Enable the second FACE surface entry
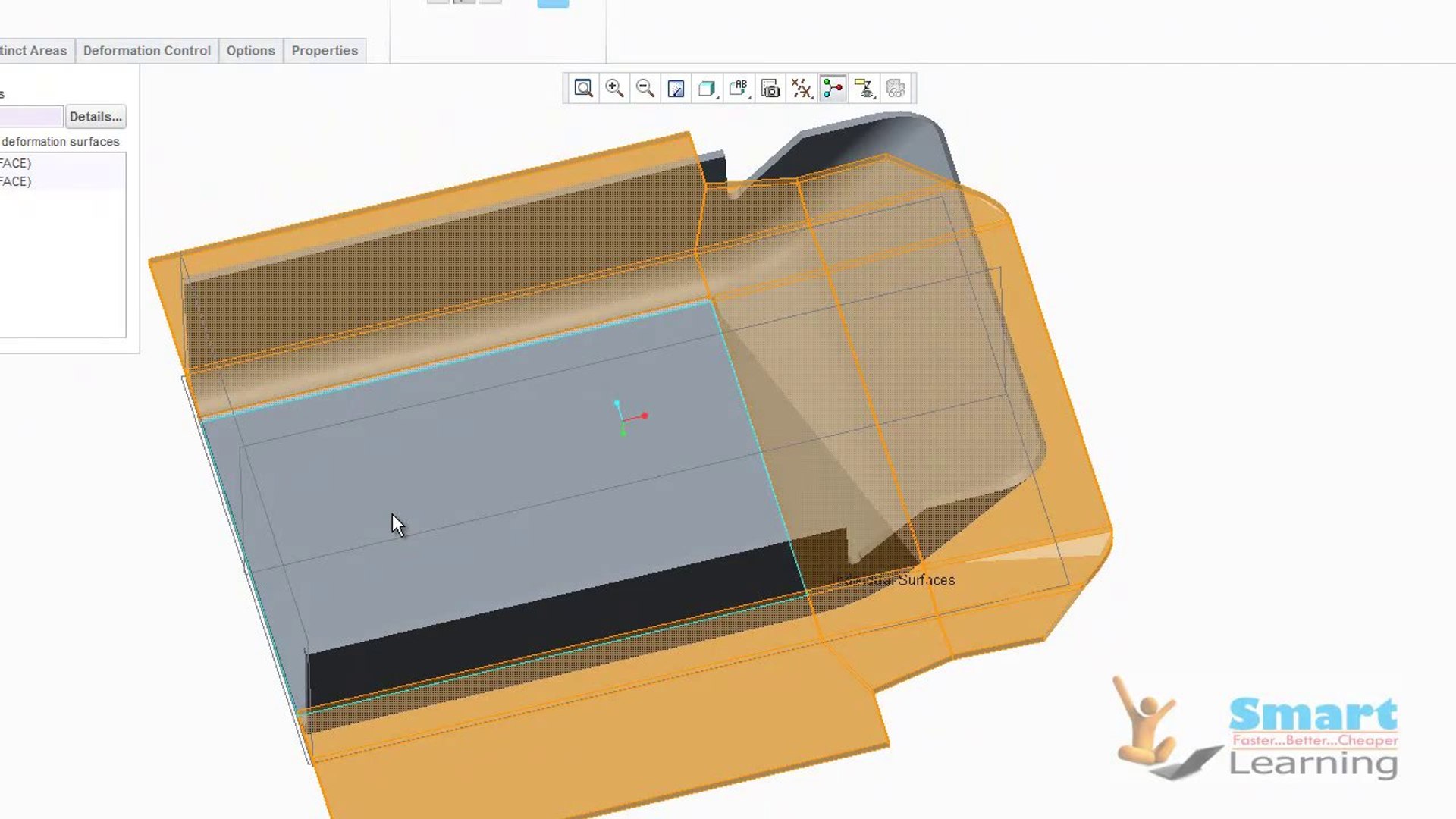Image resolution: width=1456 pixels, height=819 pixels. click(15, 181)
